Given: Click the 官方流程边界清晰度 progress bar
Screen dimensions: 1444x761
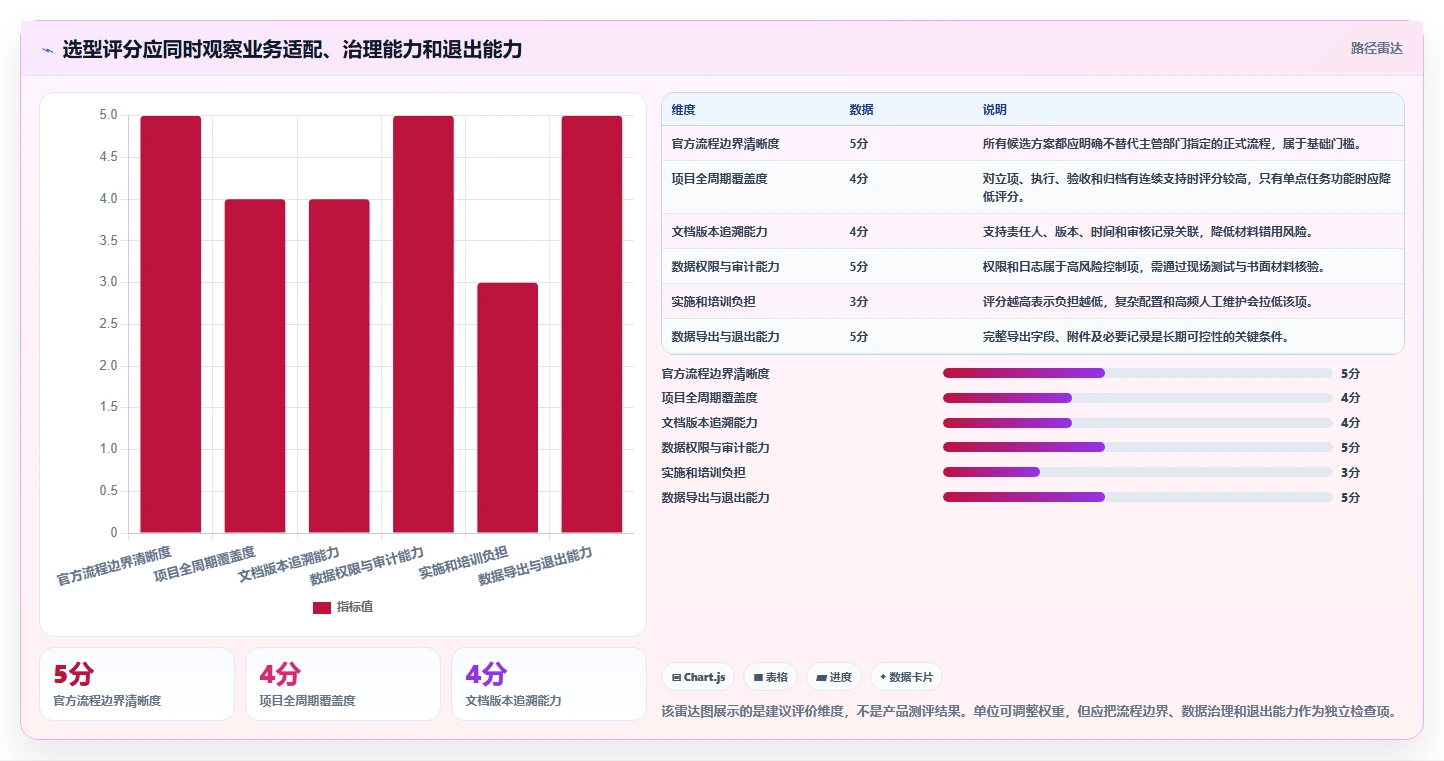Looking at the screenshot, I should click(1138, 373).
